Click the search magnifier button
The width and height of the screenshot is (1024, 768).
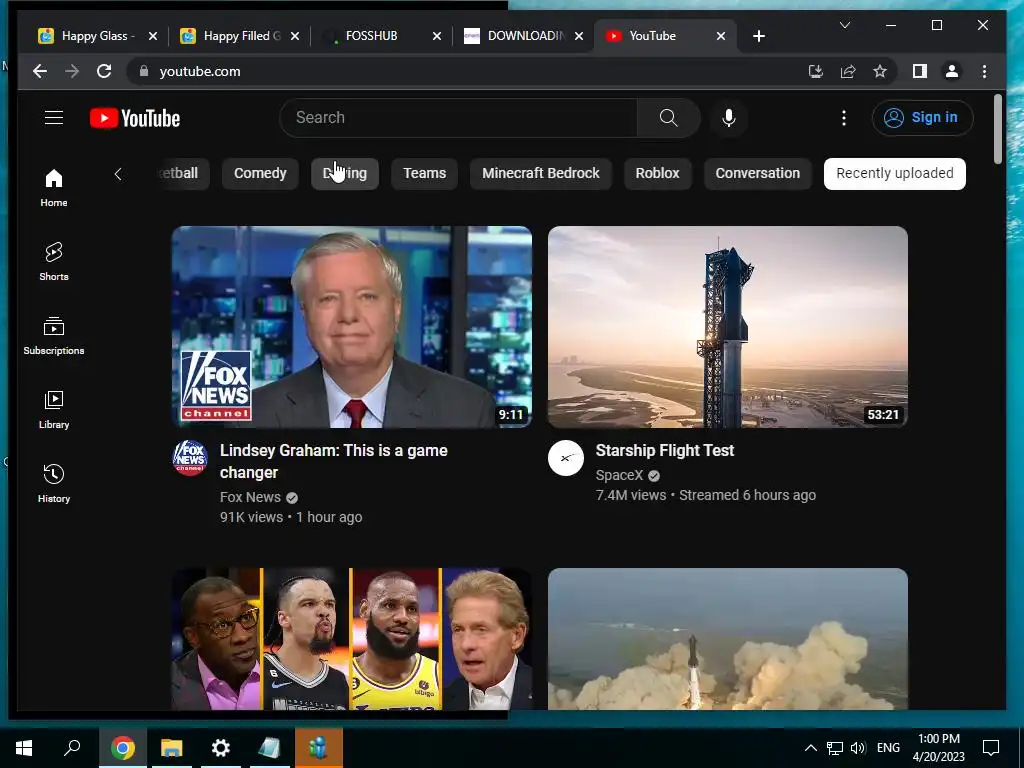coord(668,118)
